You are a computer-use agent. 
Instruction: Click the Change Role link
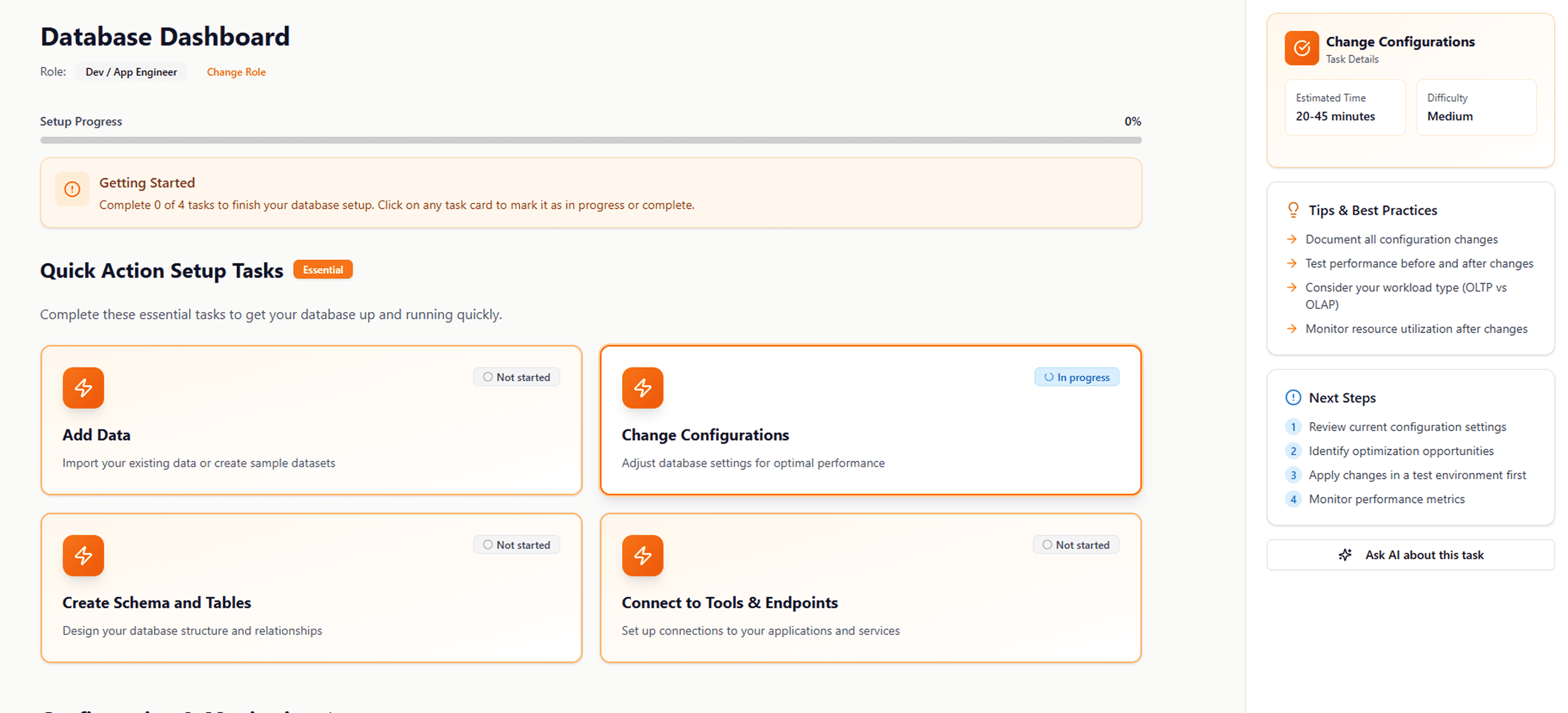(x=236, y=72)
